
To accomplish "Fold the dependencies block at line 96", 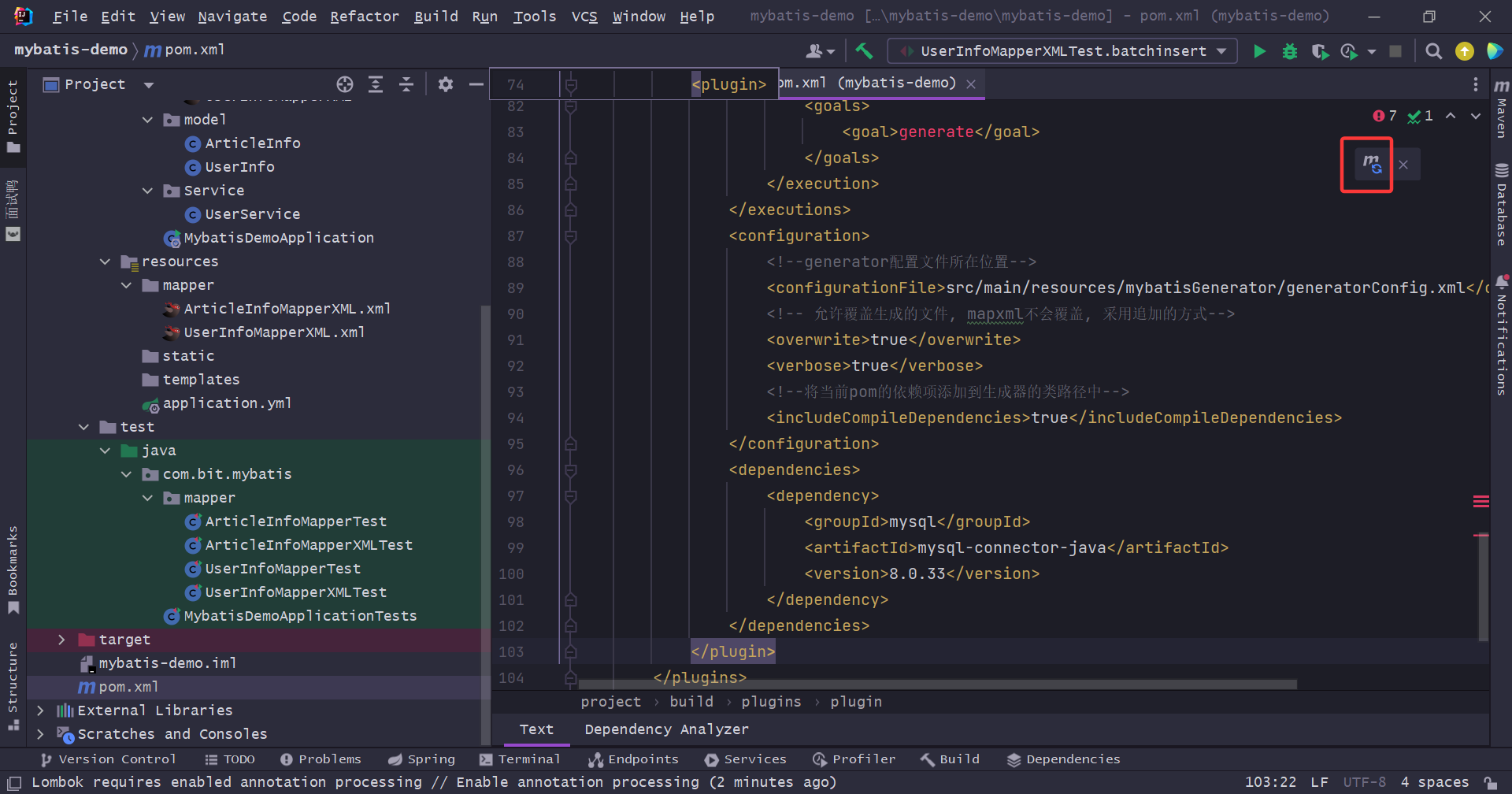I will click(x=571, y=470).
